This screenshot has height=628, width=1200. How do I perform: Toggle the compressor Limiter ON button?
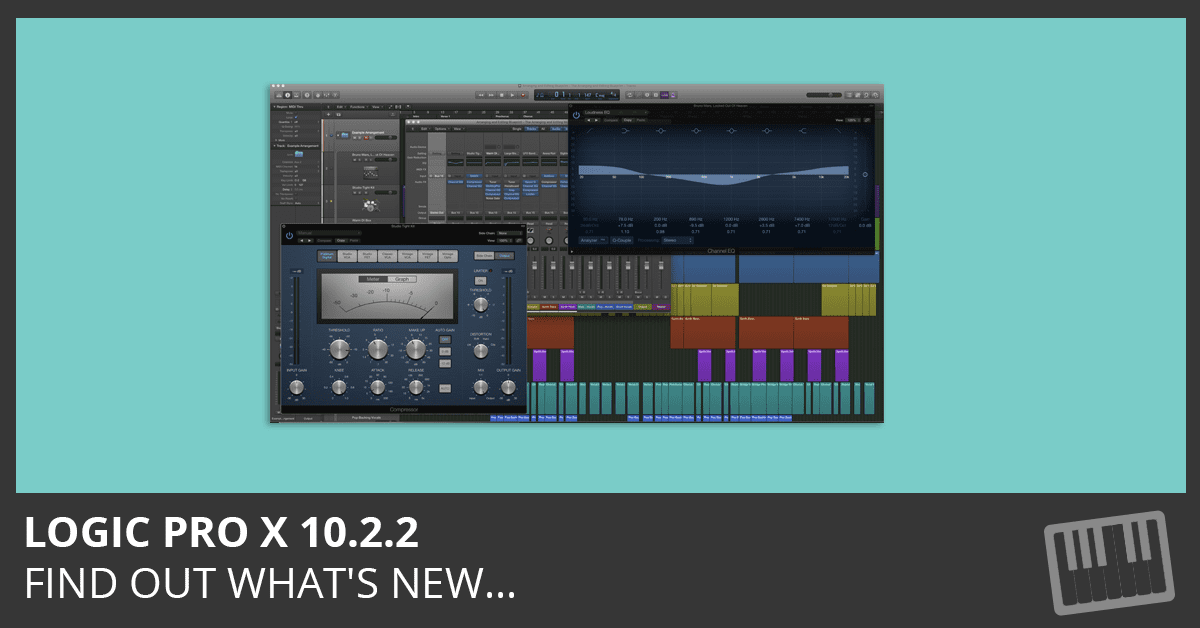(x=480, y=280)
